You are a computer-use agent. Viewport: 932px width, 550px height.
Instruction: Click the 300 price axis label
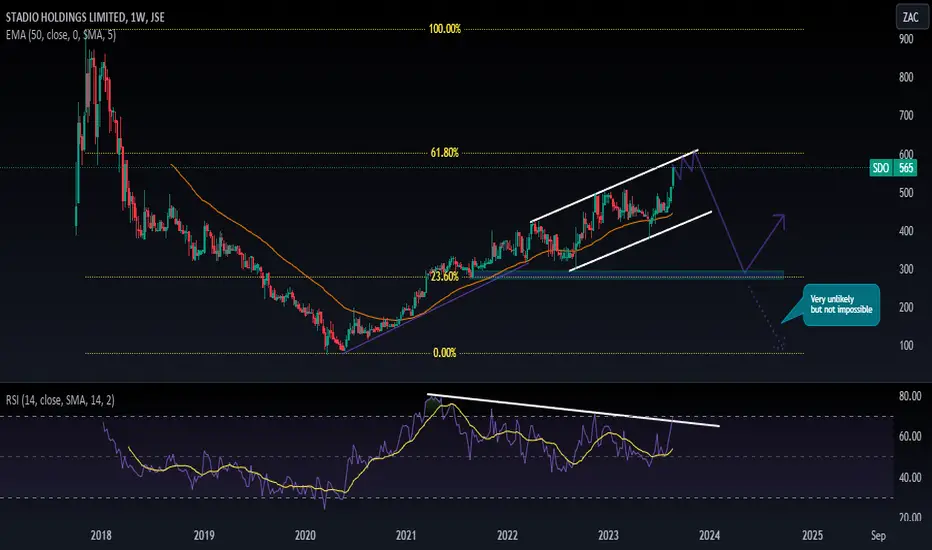coord(906,269)
